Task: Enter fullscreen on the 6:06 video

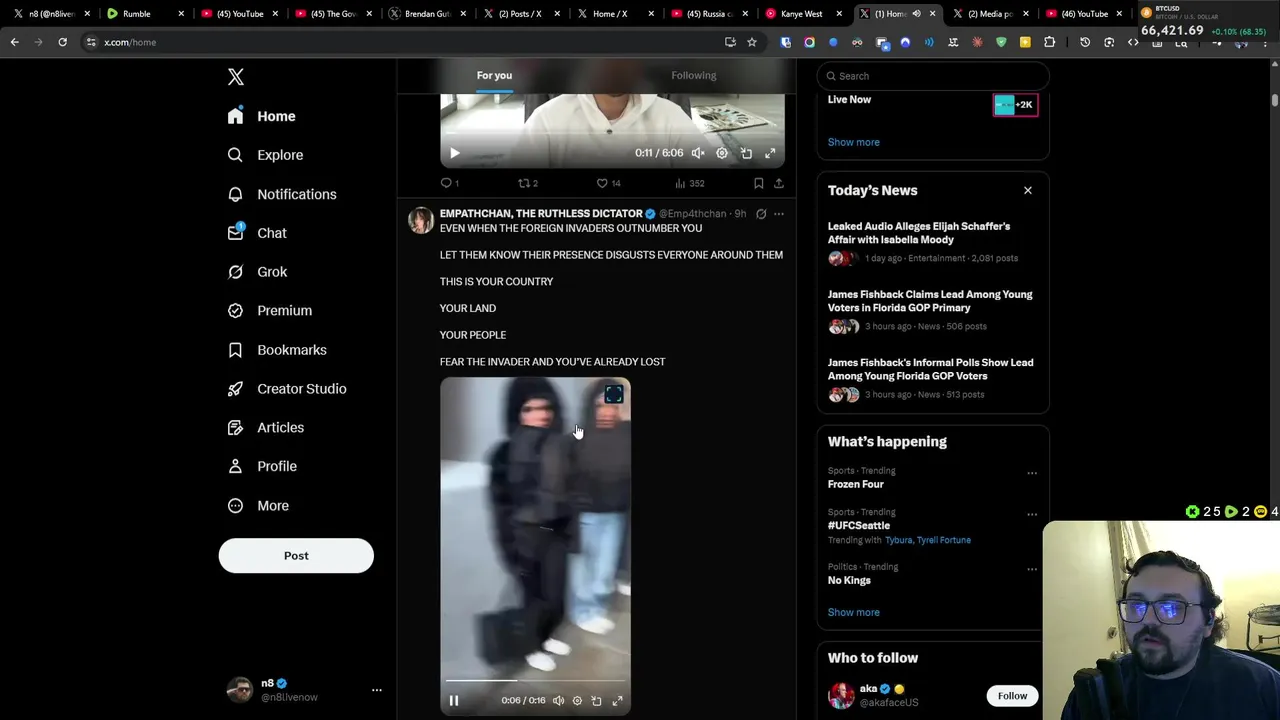Action: (x=770, y=153)
